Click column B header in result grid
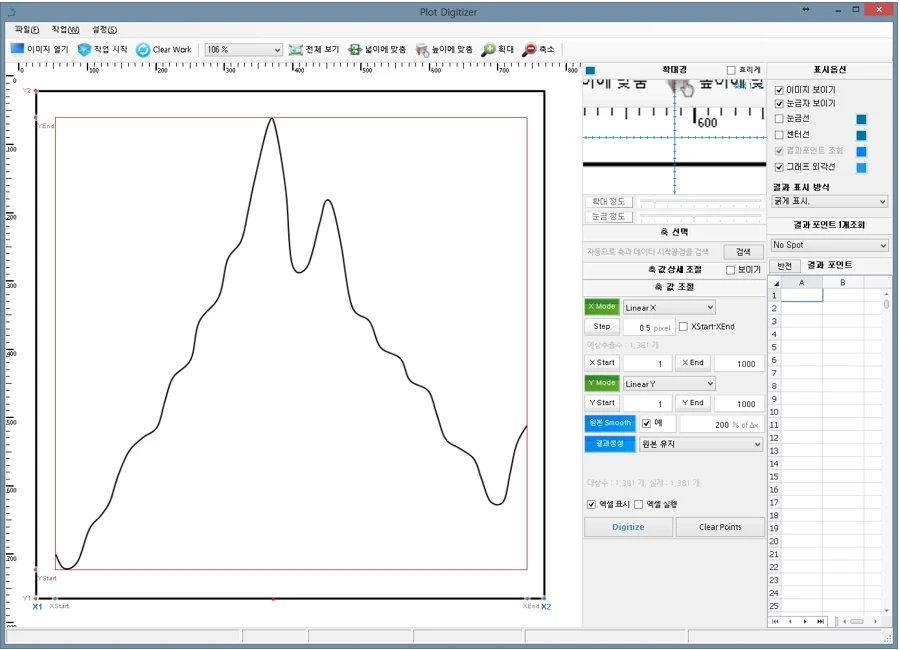Screen dimensions: 900x650 coord(843,283)
